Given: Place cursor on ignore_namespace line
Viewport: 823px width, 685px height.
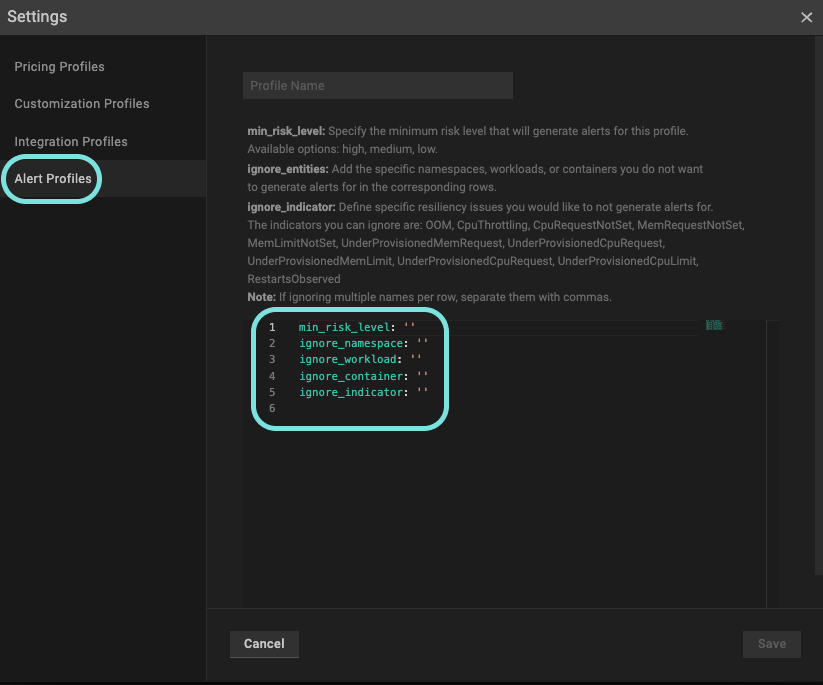Looking at the screenshot, I should click(x=363, y=343).
